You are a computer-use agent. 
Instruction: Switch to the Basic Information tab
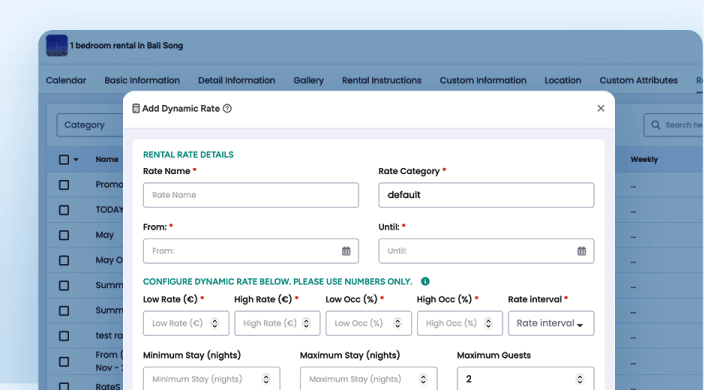tap(142, 80)
